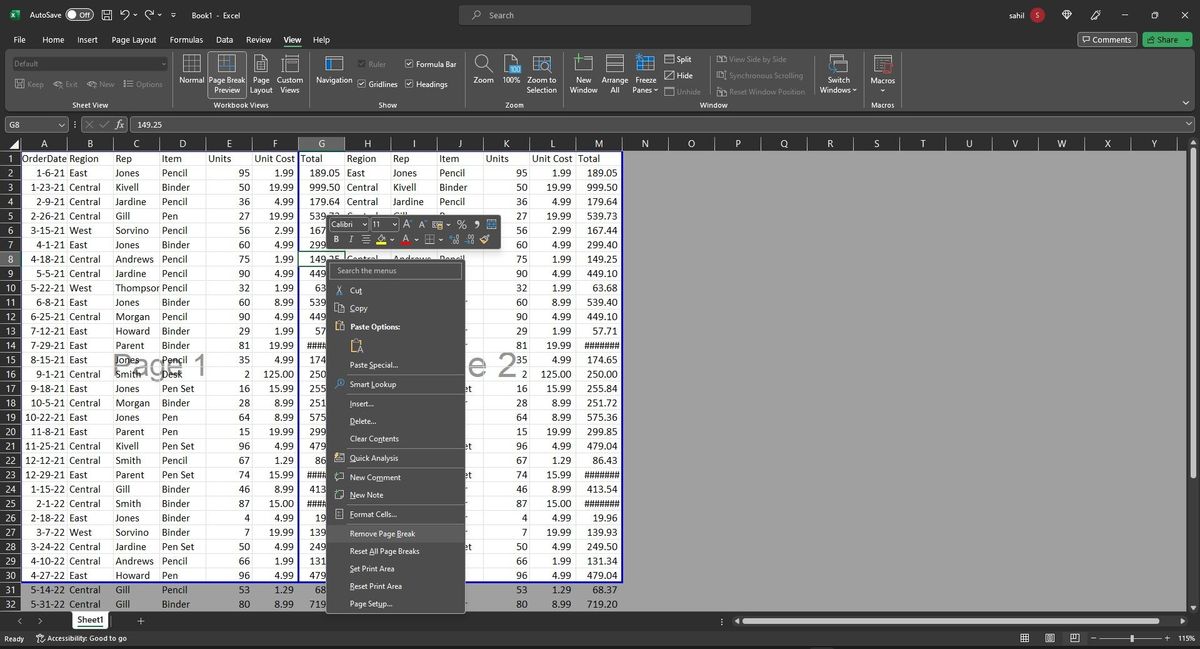Uncheck the Headings checkbox
The width and height of the screenshot is (1200, 649).
click(x=409, y=84)
